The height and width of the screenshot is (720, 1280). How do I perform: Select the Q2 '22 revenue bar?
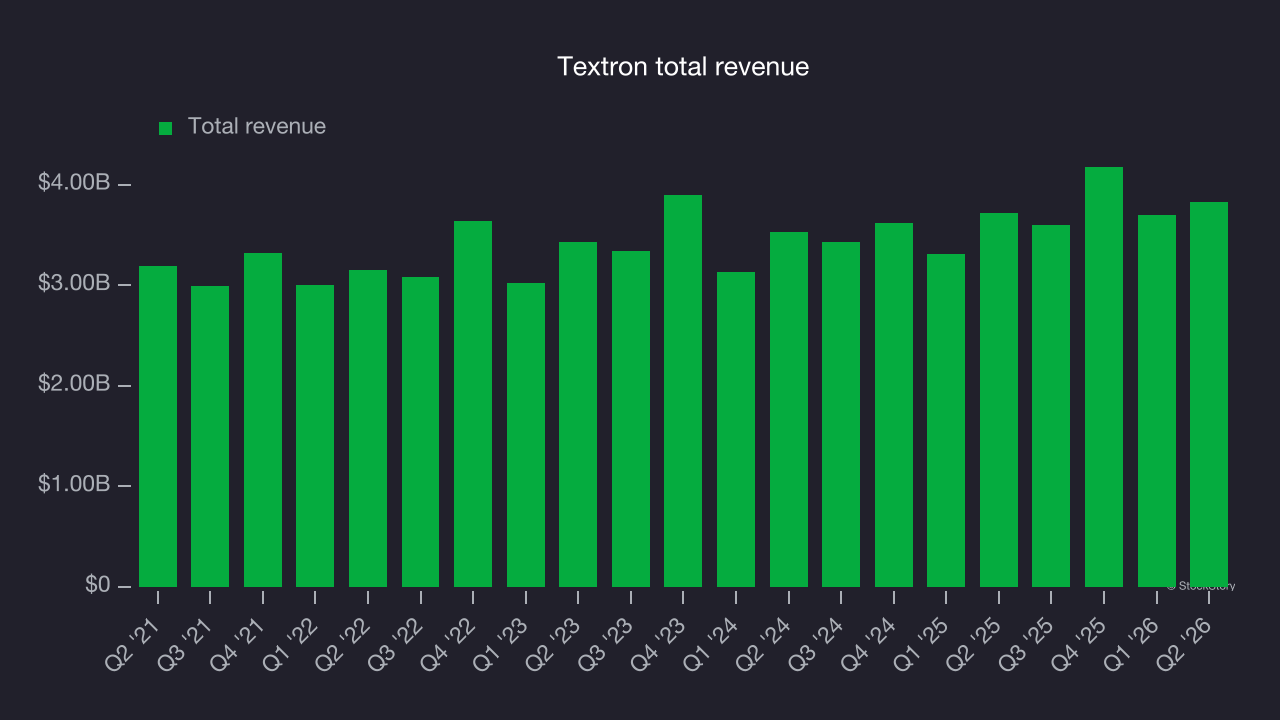click(368, 428)
